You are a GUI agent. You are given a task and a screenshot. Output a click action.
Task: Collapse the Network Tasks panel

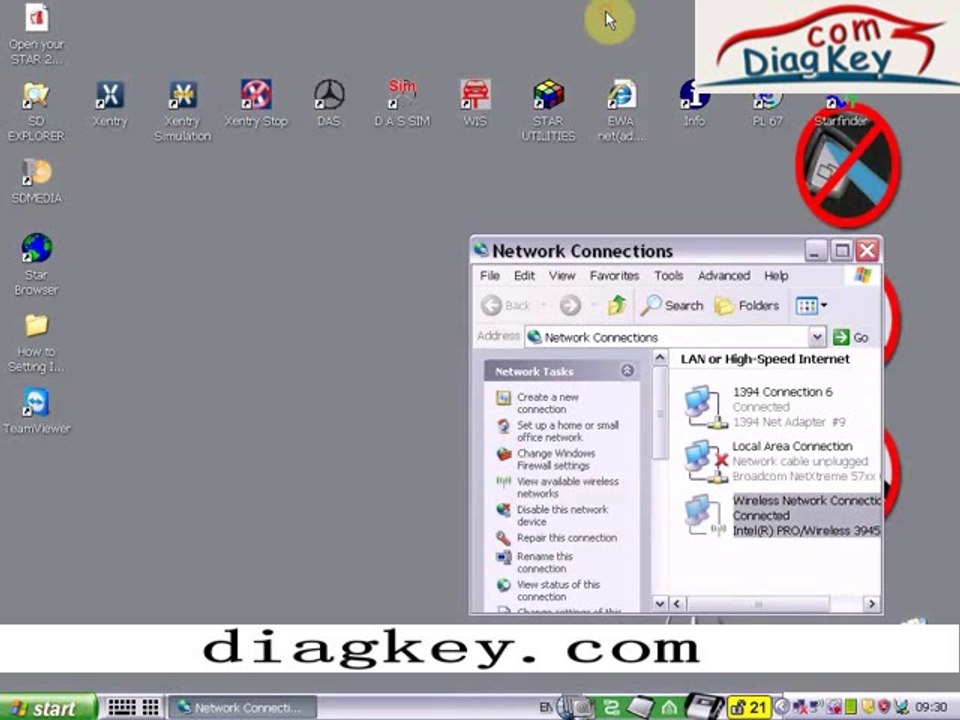(x=627, y=370)
